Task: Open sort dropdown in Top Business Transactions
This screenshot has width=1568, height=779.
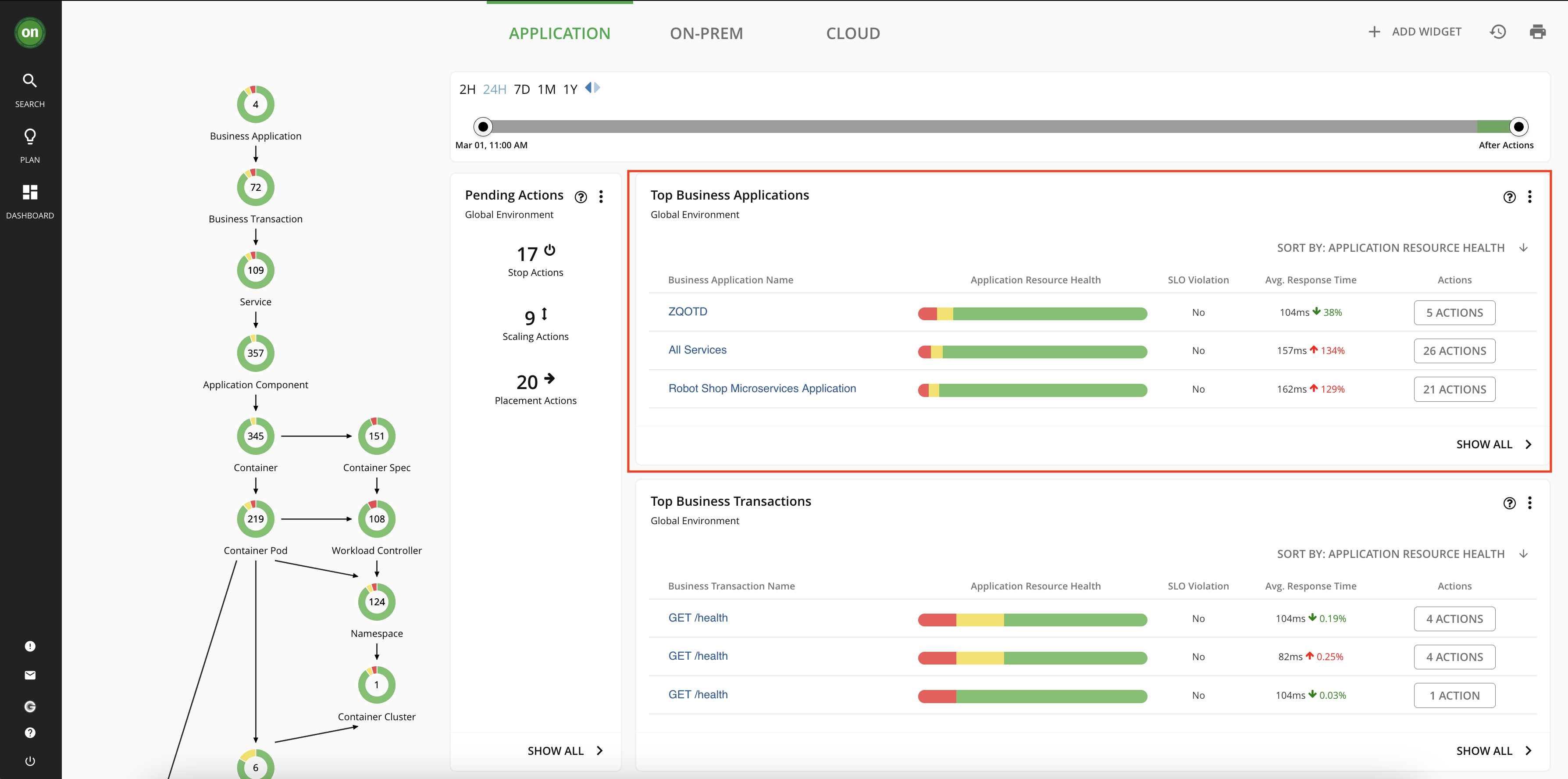Action: click(x=1402, y=554)
